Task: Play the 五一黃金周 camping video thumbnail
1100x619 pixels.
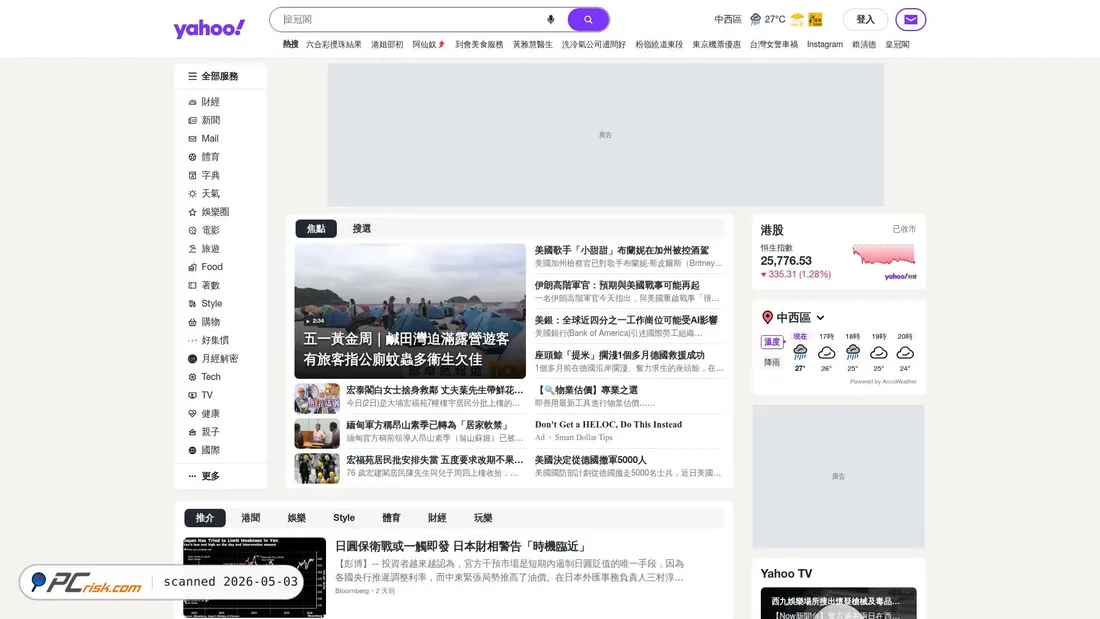Action: pos(410,311)
